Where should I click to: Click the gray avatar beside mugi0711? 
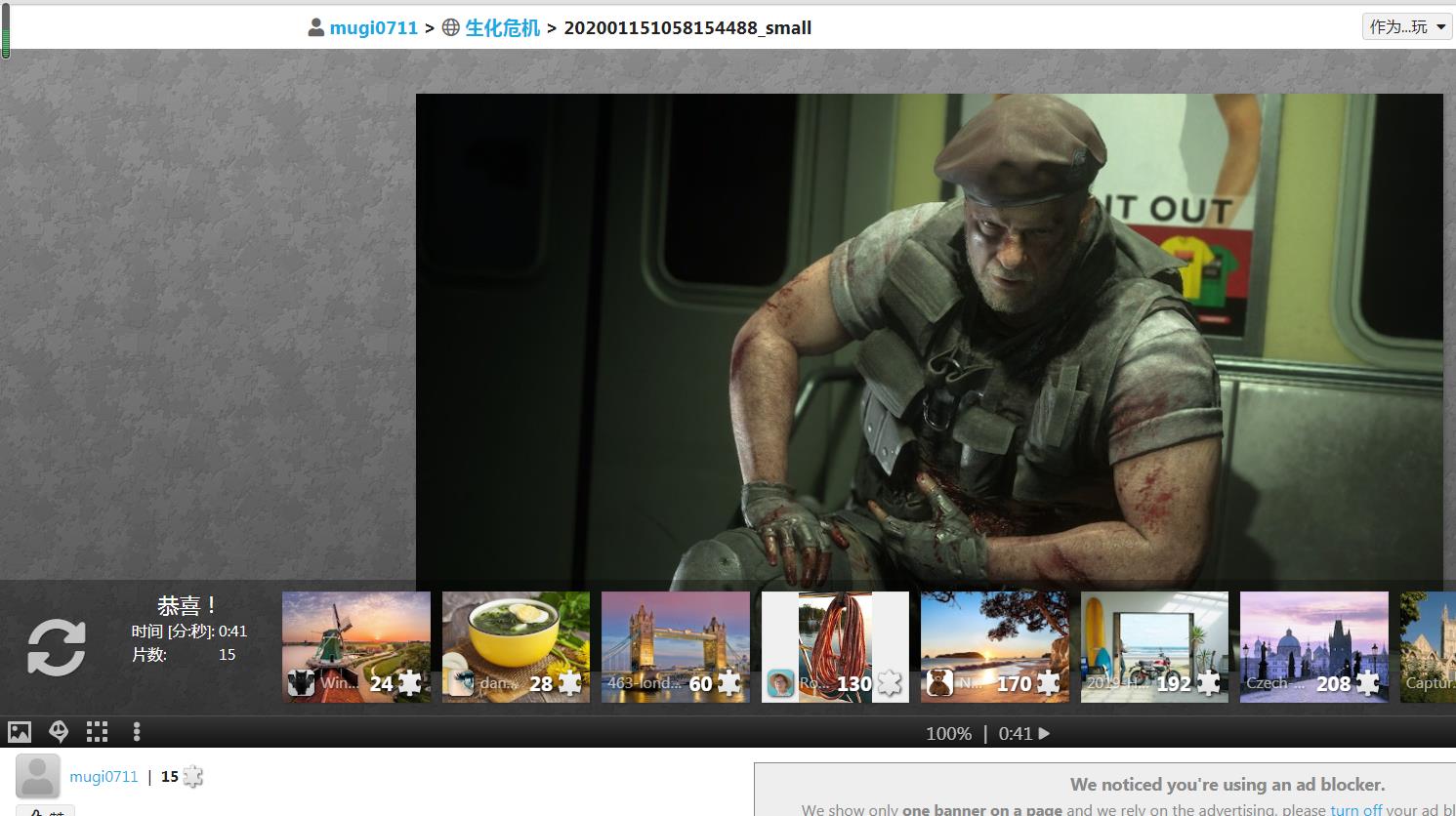pos(38,777)
